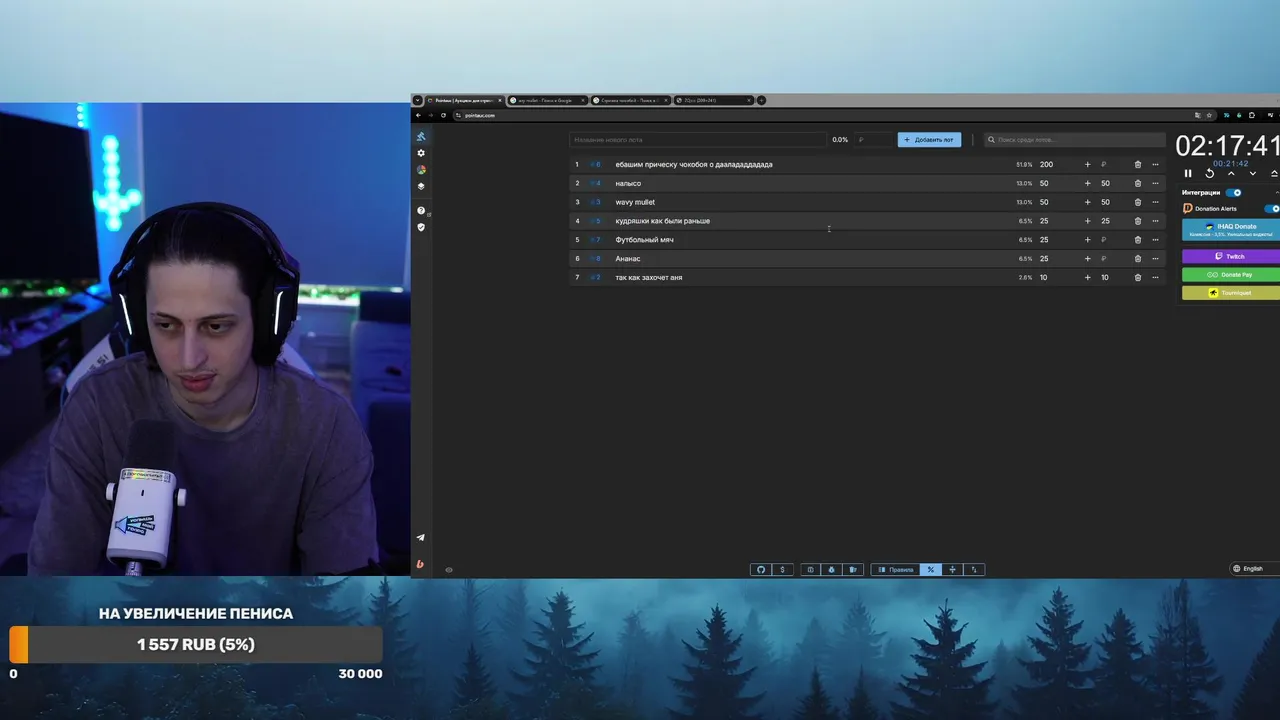Open the colorful wheel icon in sidebar

(x=421, y=170)
